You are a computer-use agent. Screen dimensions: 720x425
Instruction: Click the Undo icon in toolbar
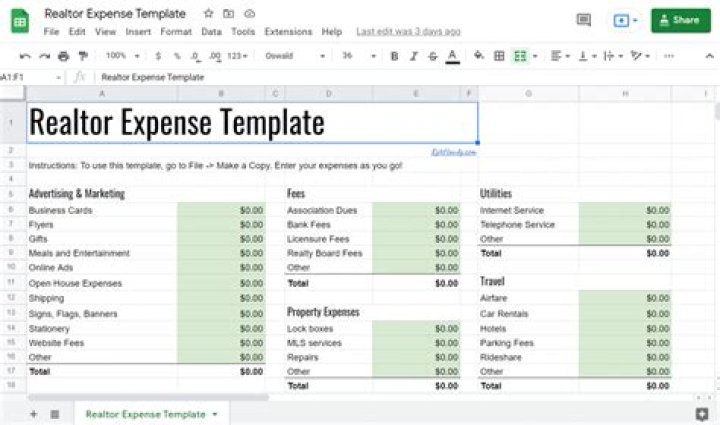tap(26, 56)
